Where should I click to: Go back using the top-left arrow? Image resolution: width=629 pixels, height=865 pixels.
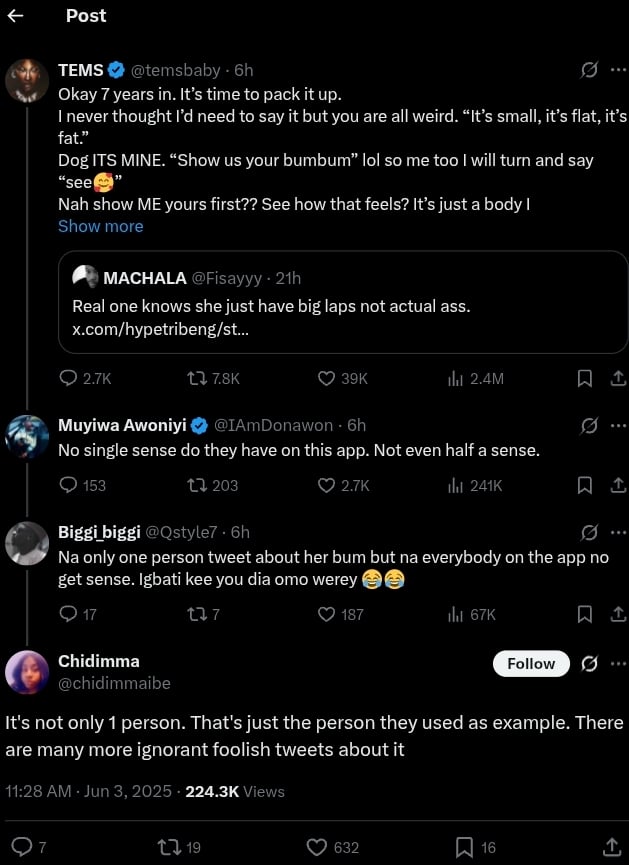point(15,16)
